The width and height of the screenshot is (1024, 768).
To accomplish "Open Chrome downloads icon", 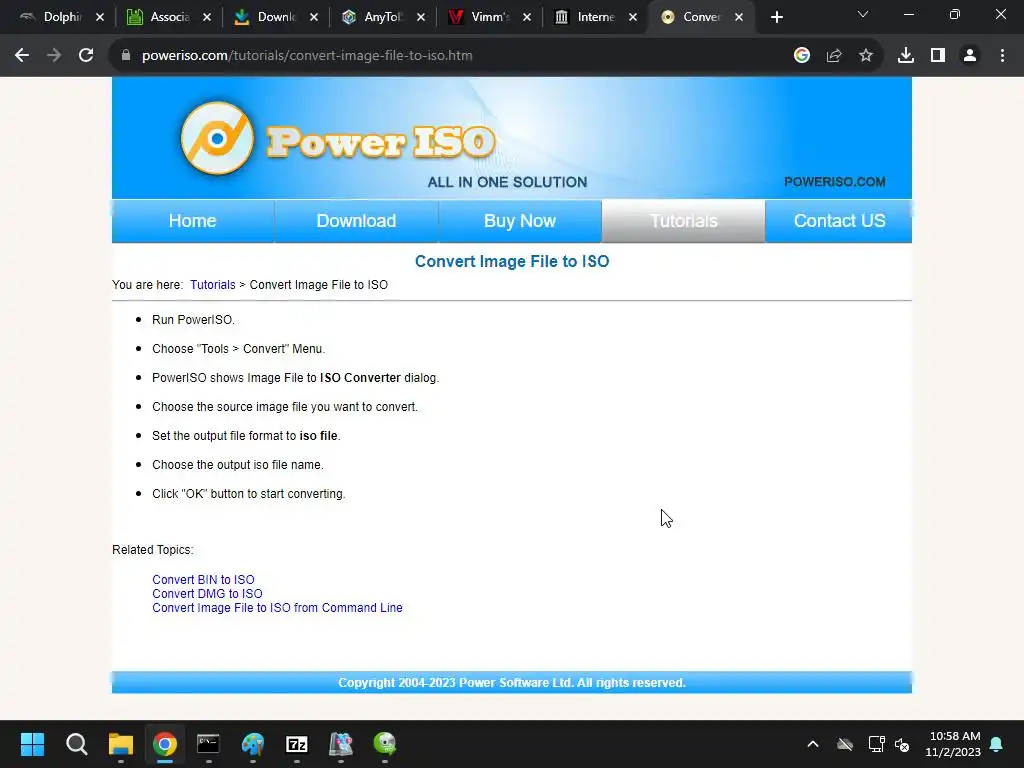I will pos(906,56).
